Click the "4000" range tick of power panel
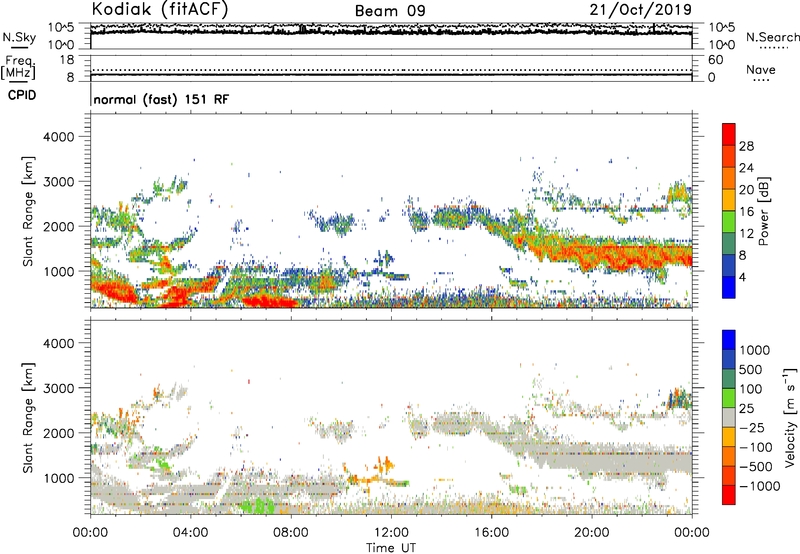800x554 pixels. [x=59, y=137]
